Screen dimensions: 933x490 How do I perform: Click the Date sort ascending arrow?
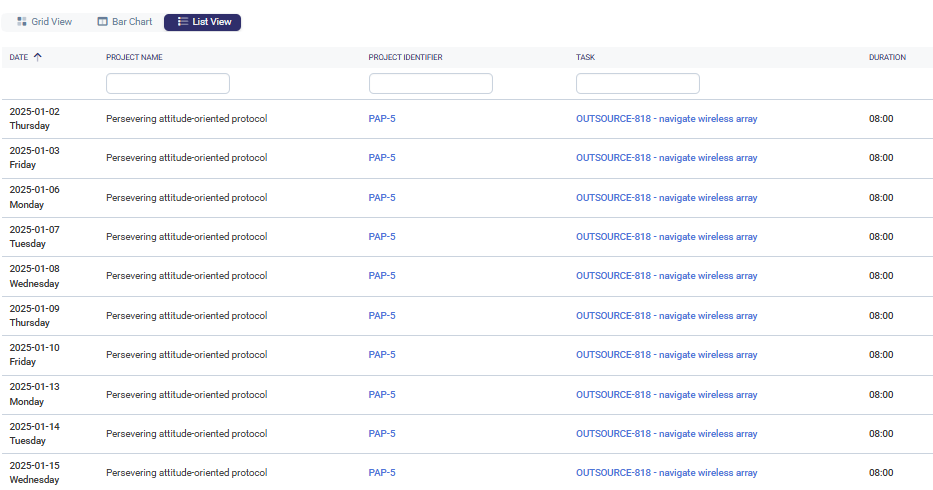38,57
